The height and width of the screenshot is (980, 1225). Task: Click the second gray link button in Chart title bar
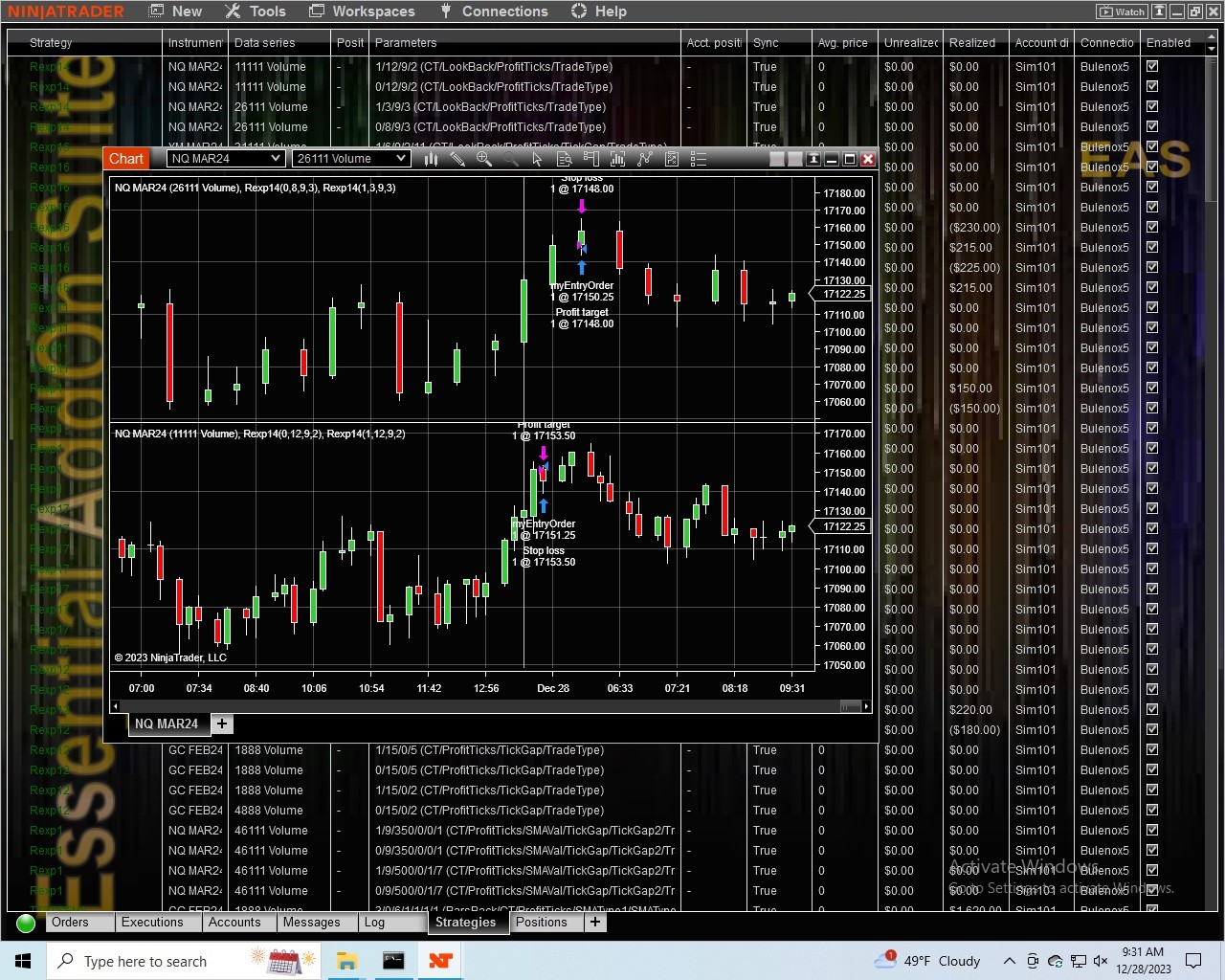795,159
